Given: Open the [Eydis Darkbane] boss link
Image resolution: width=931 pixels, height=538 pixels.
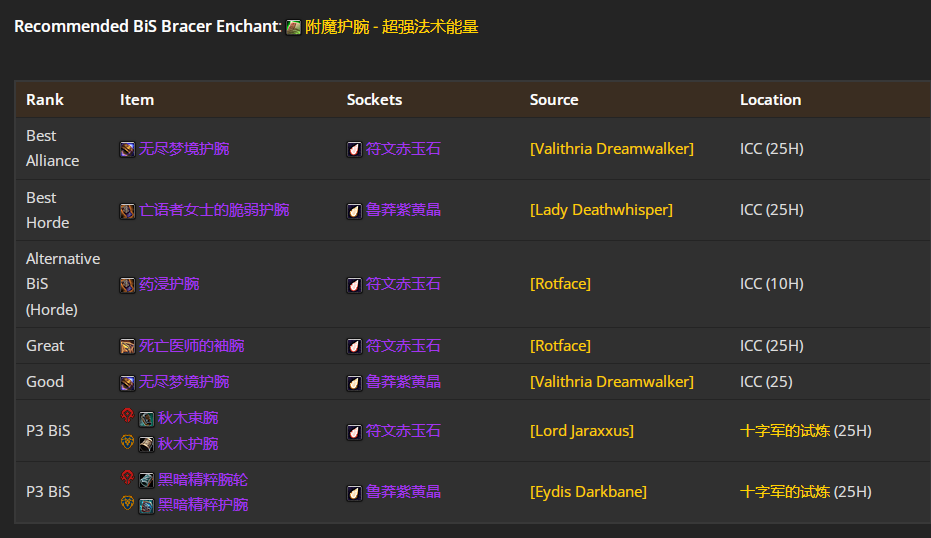Looking at the screenshot, I should (588, 492).
